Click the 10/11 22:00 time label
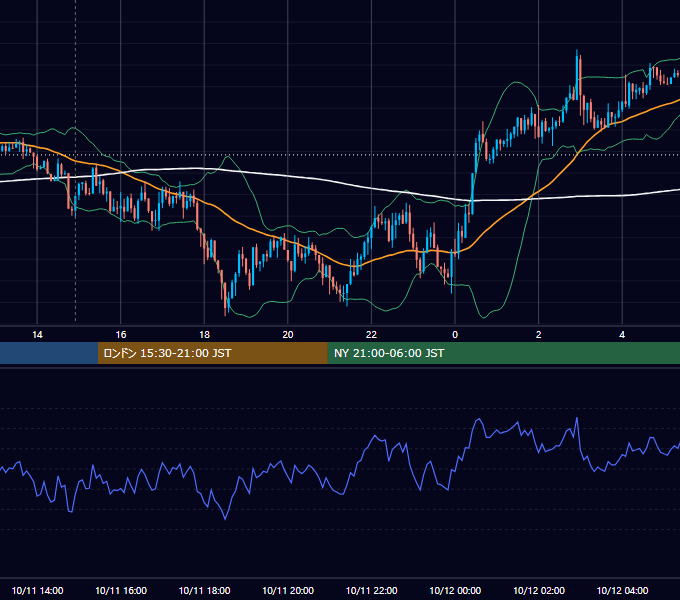 [371, 590]
